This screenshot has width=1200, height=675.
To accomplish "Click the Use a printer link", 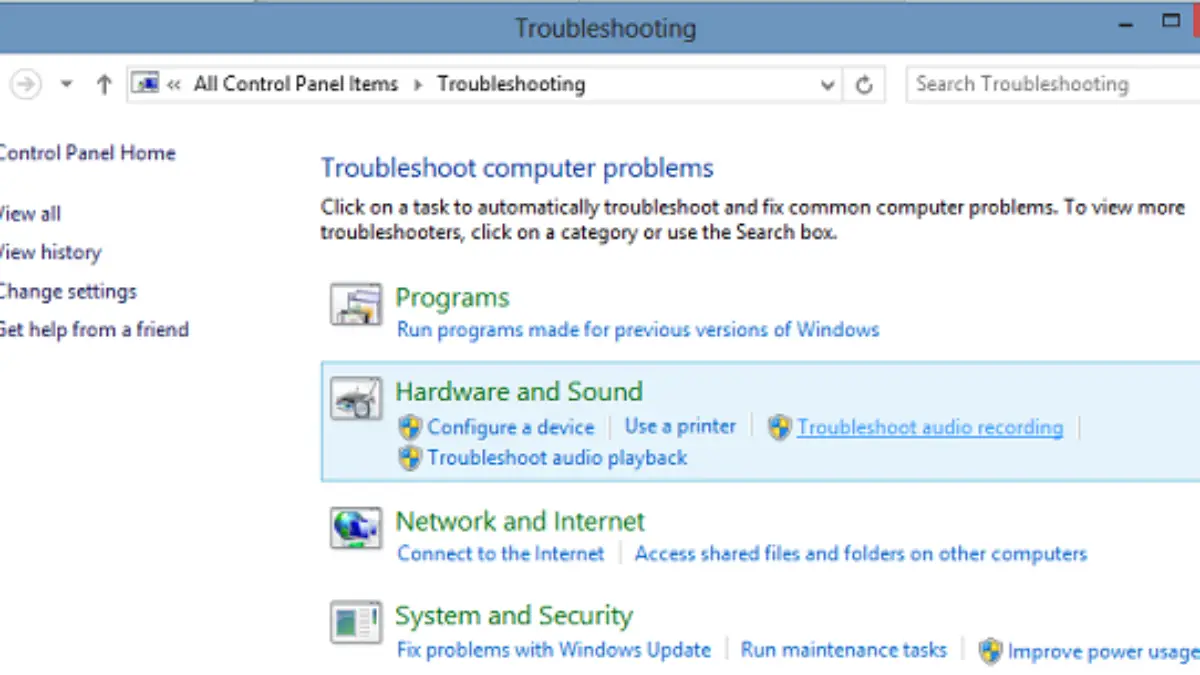I will tap(680, 426).
